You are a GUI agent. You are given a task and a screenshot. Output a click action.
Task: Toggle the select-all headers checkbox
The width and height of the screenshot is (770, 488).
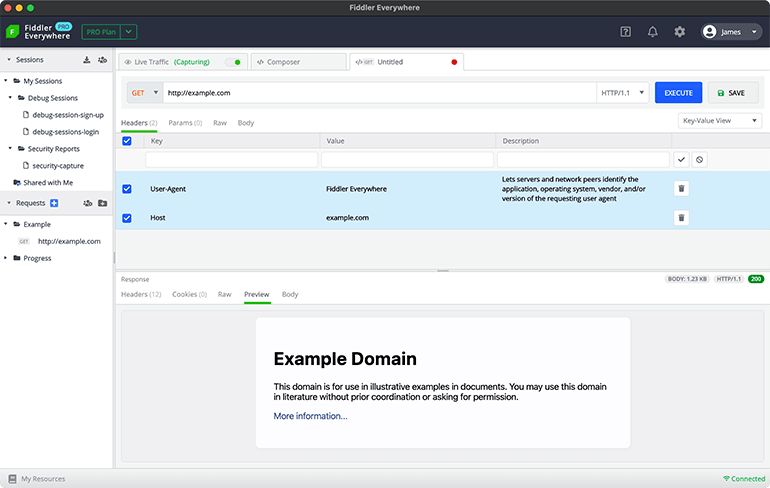click(127, 141)
